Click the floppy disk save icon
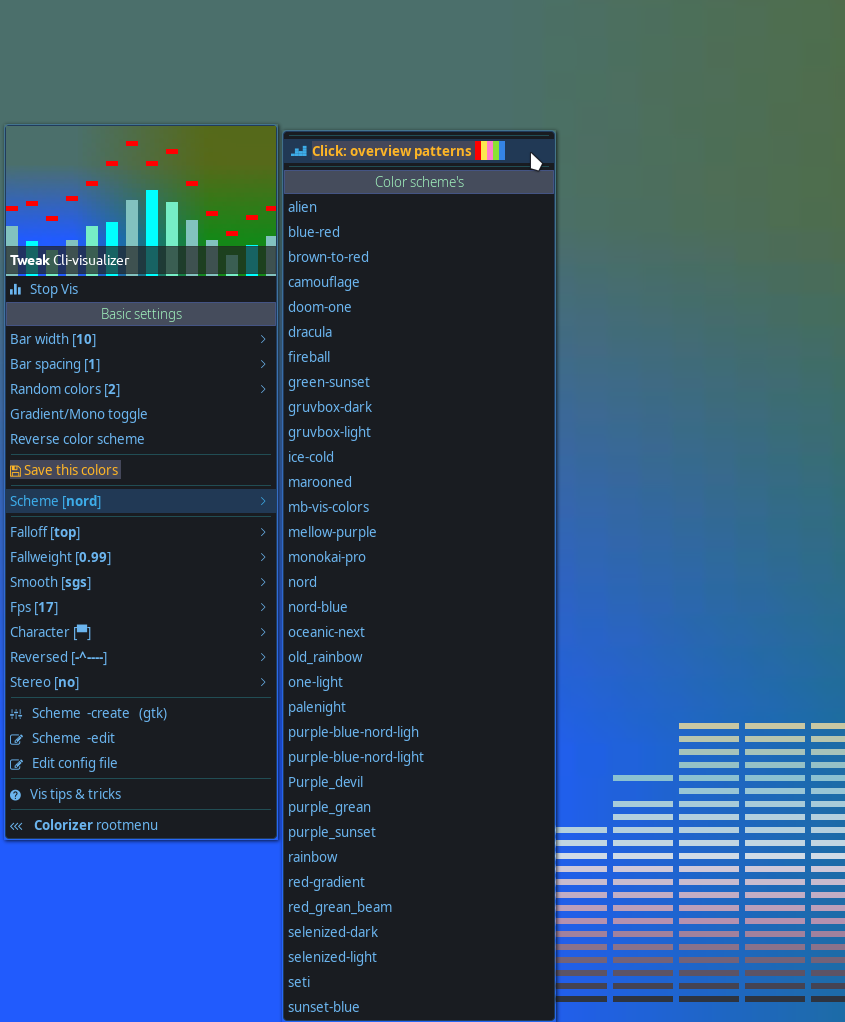The image size is (845, 1022). pyautogui.click(x=16, y=470)
